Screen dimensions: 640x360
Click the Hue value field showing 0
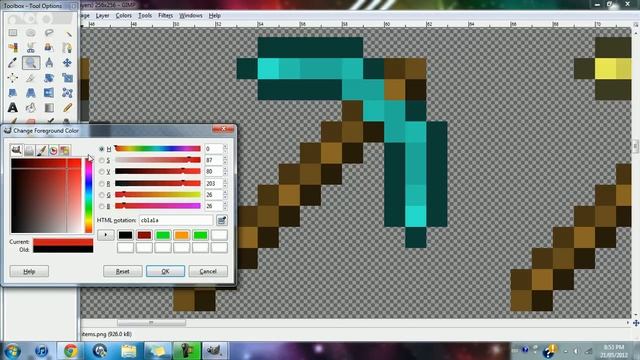coord(213,149)
